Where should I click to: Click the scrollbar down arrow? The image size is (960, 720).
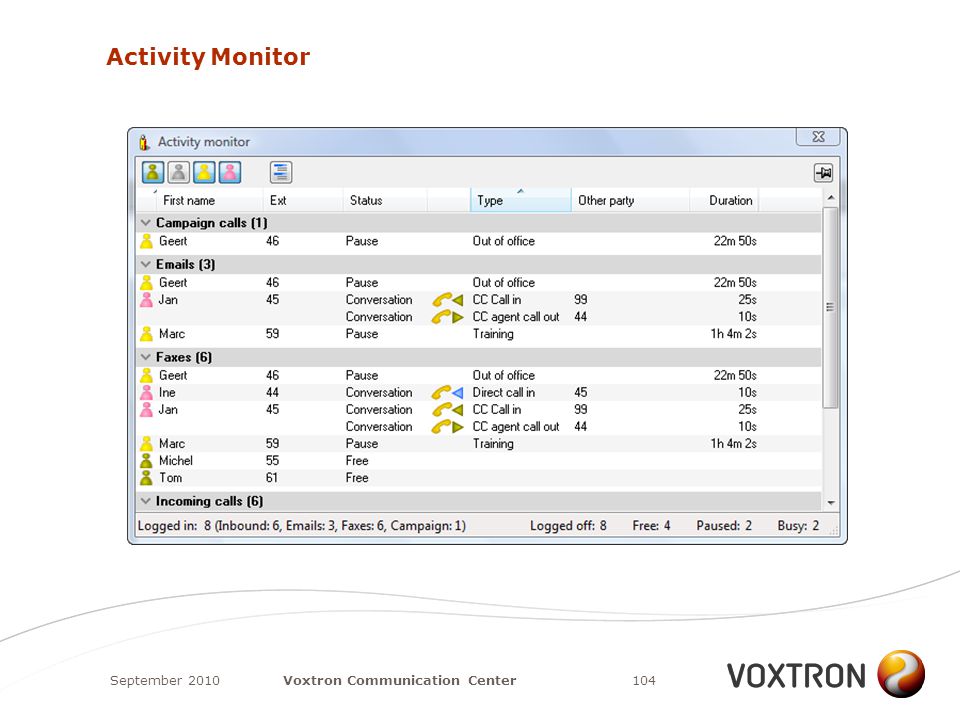click(831, 503)
